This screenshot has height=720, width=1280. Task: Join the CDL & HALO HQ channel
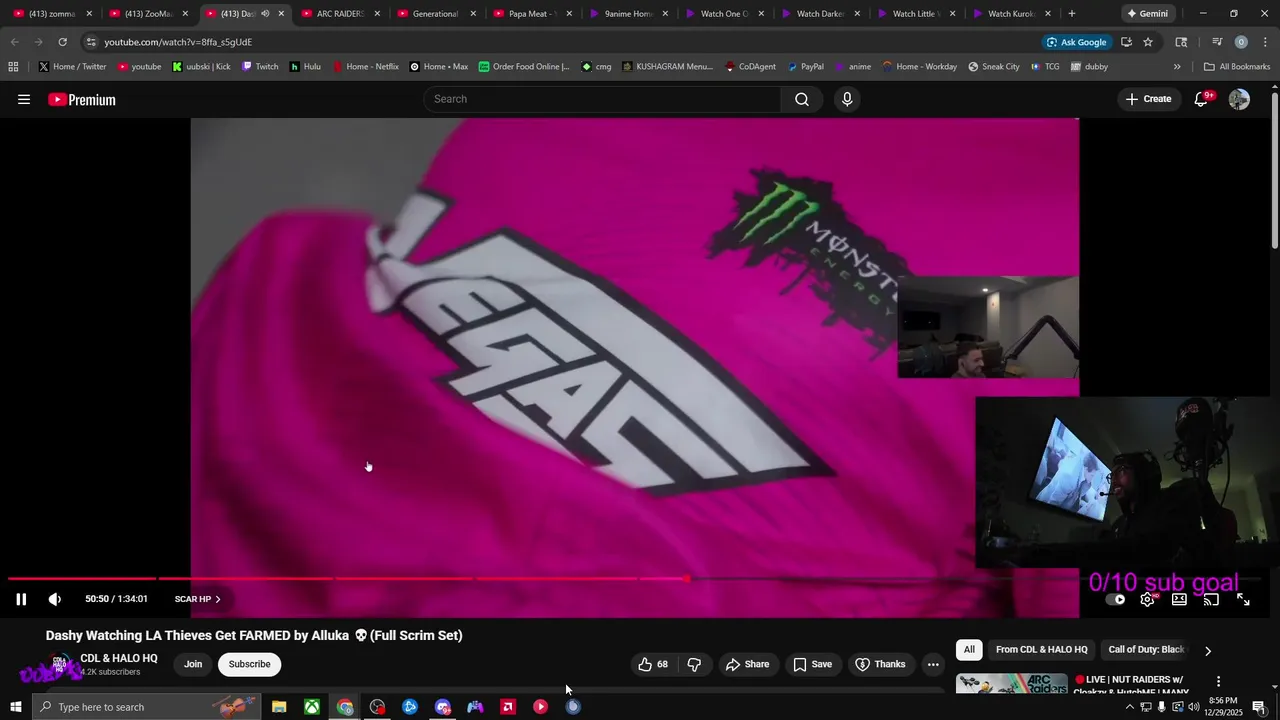(x=193, y=664)
